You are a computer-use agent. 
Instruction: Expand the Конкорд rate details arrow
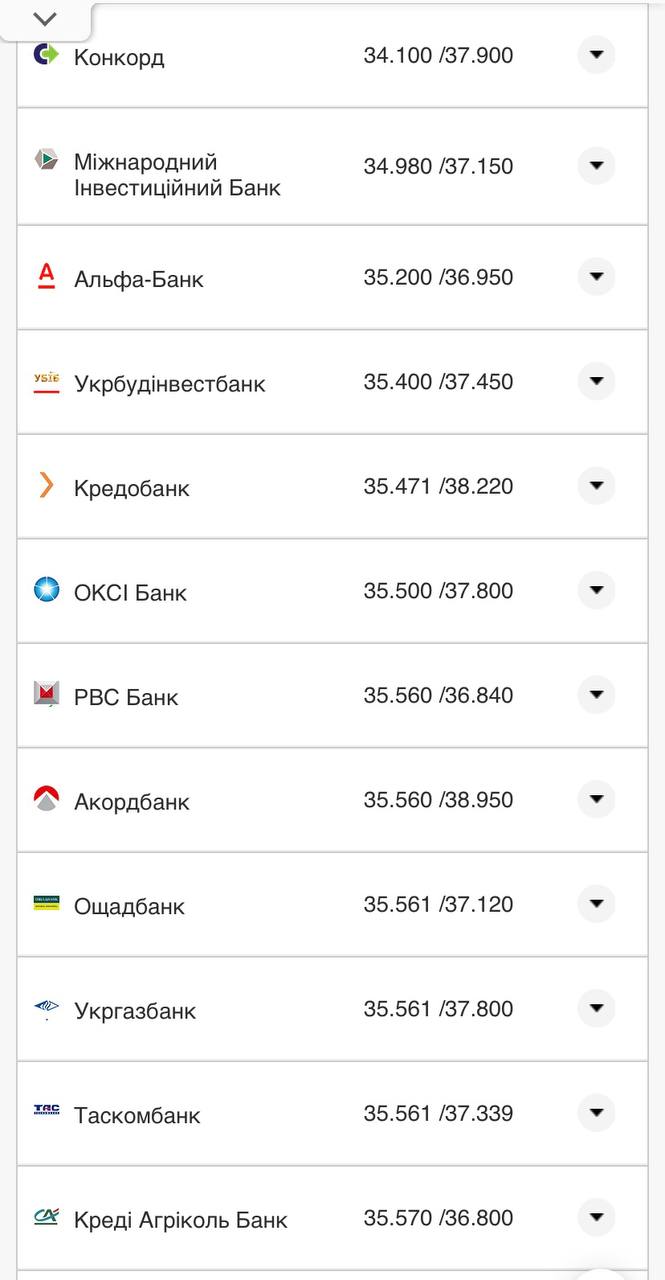click(x=596, y=55)
